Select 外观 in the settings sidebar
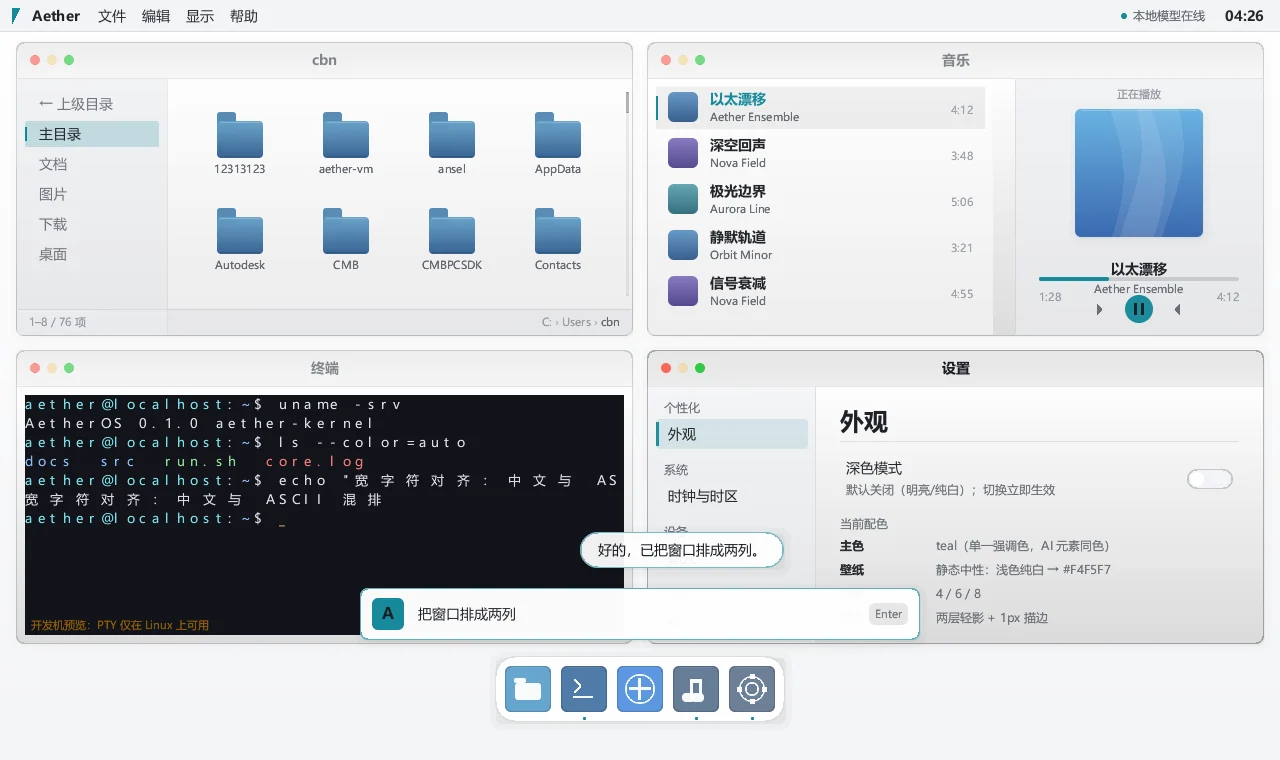 pyautogui.click(x=732, y=434)
